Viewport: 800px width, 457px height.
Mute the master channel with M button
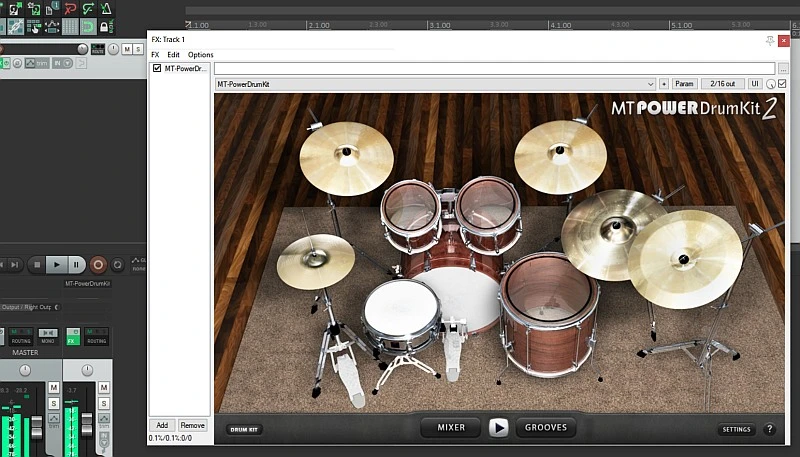[x=54, y=388]
